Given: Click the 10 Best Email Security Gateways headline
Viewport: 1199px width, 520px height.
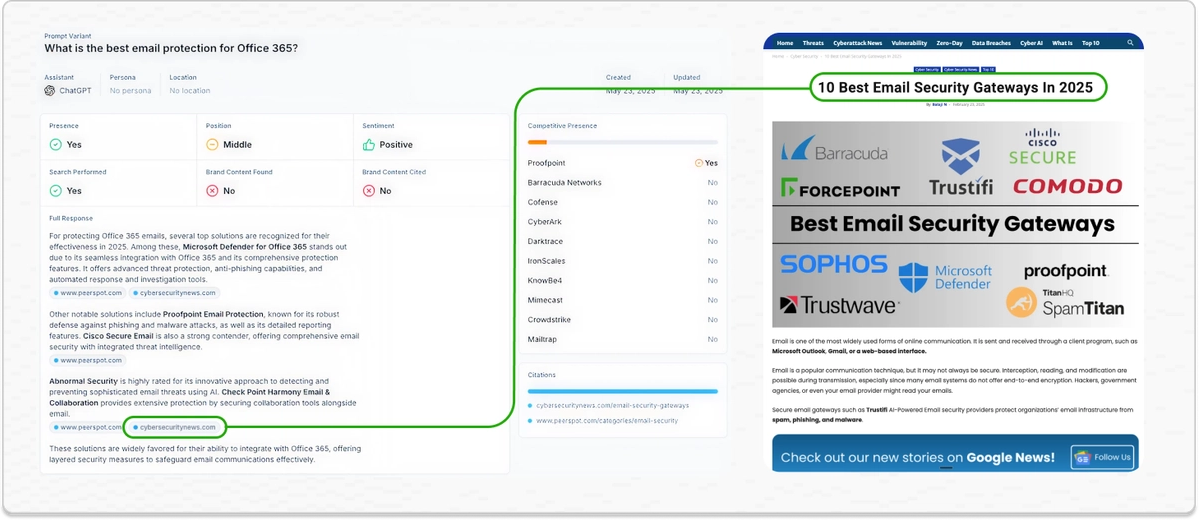Looking at the screenshot, I should 957,87.
